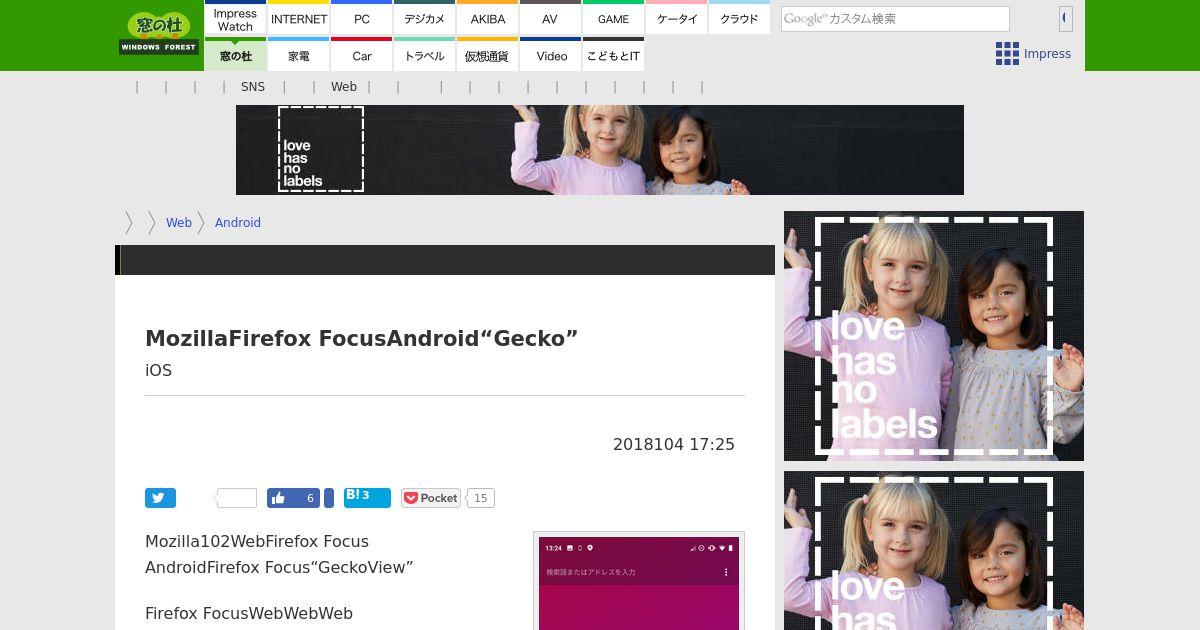
Task: Open the Web category in the sub-navigation
Action: (344, 87)
